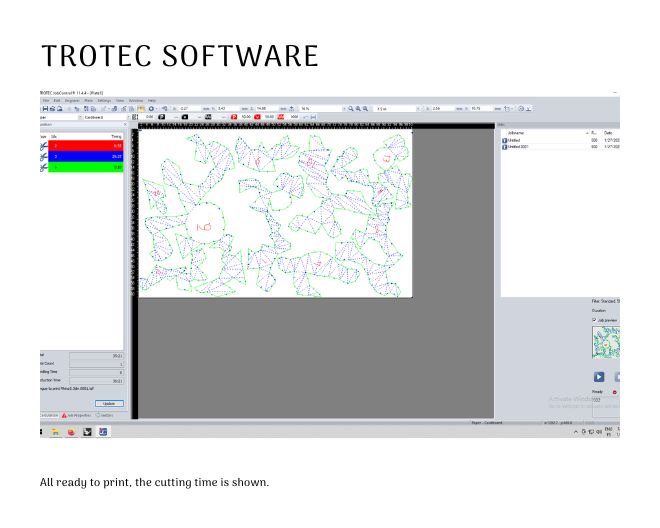Image resolution: width=660 pixels, height=528 pixels.
Task: Click the ENG language indicator
Action: click(609, 431)
